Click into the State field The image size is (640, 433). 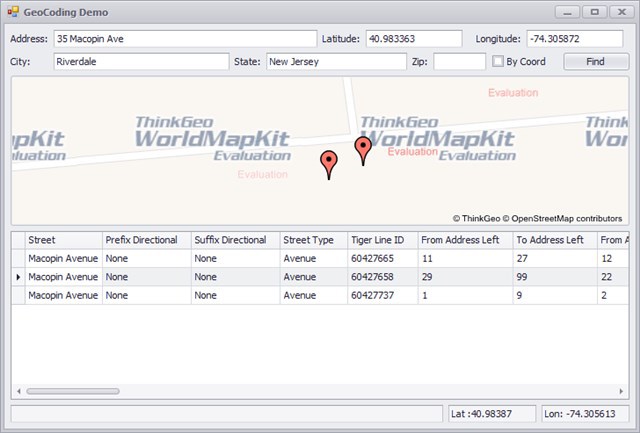click(x=336, y=62)
